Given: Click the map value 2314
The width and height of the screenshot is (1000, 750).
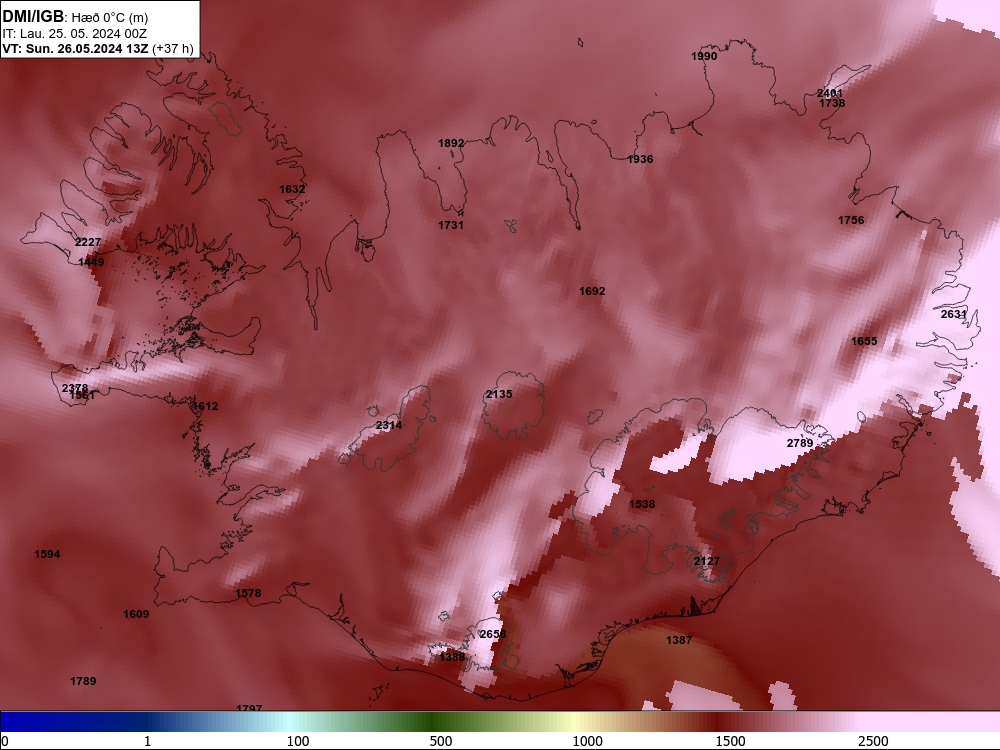Looking at the screenshot, I should 388,425.
